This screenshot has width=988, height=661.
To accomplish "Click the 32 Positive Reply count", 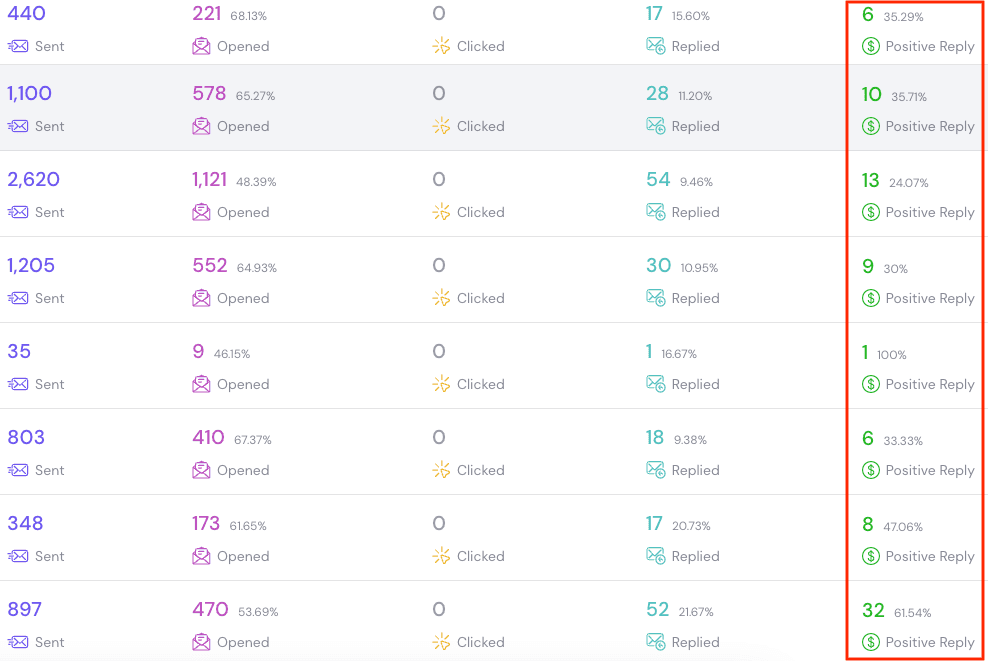I will (874, 611).
